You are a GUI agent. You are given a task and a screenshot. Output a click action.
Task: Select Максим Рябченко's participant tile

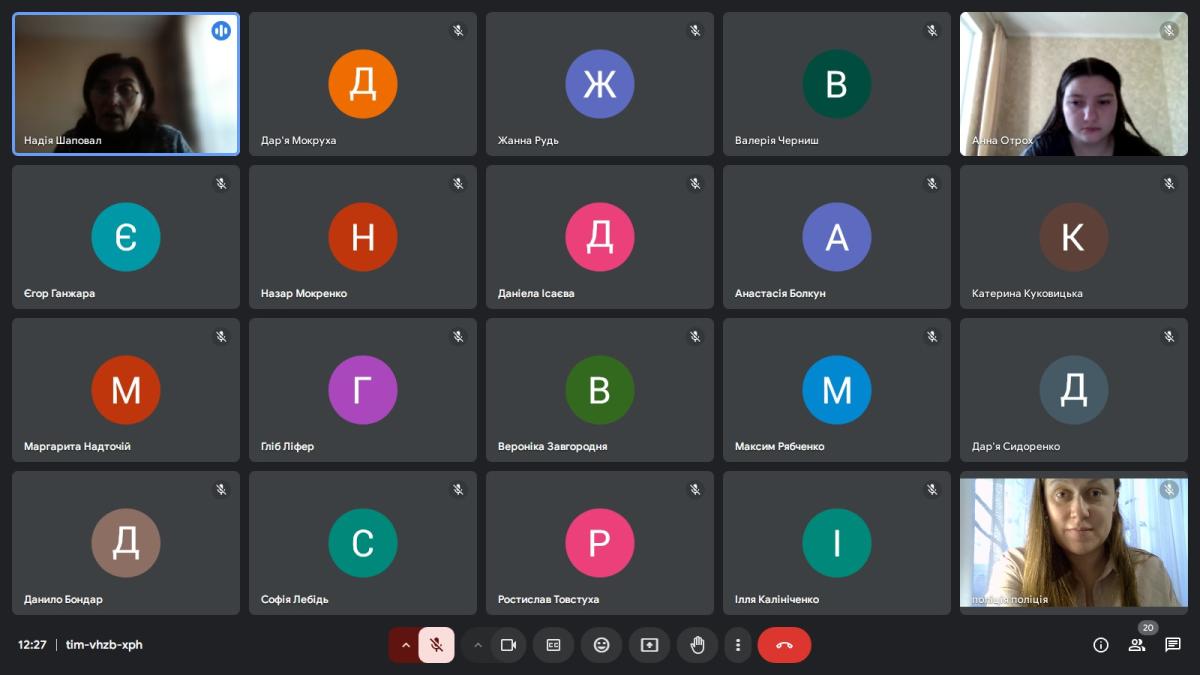[836, 390]
